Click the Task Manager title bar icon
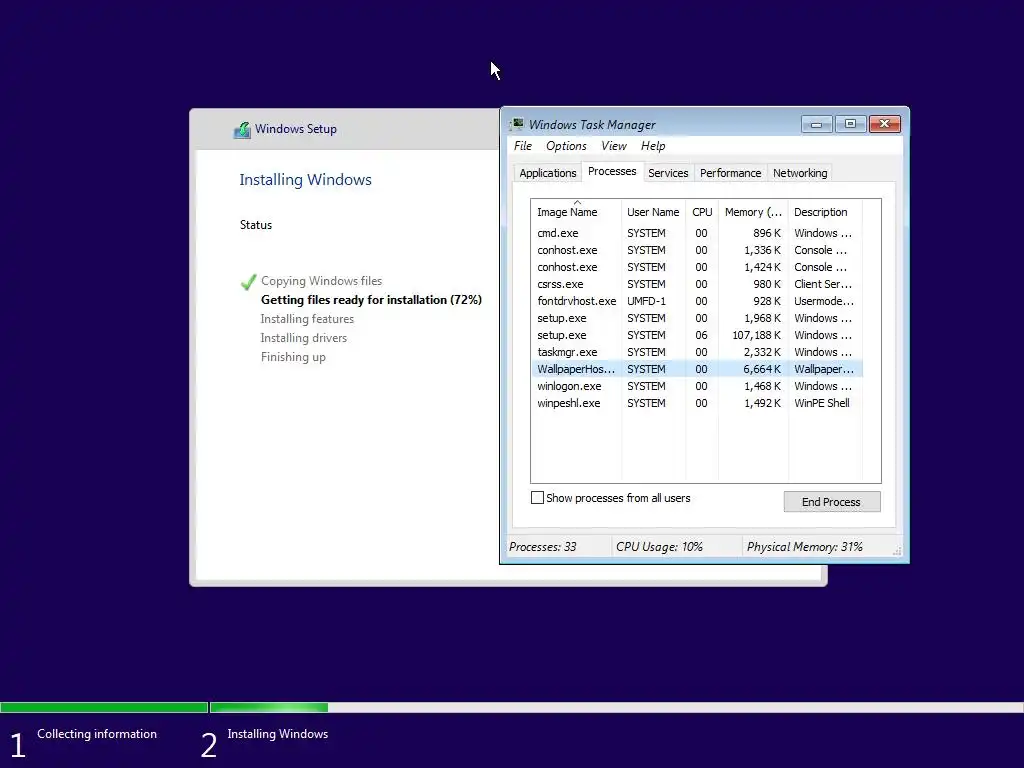This screenshot has height=768, width=1024. tap(517, 124)
